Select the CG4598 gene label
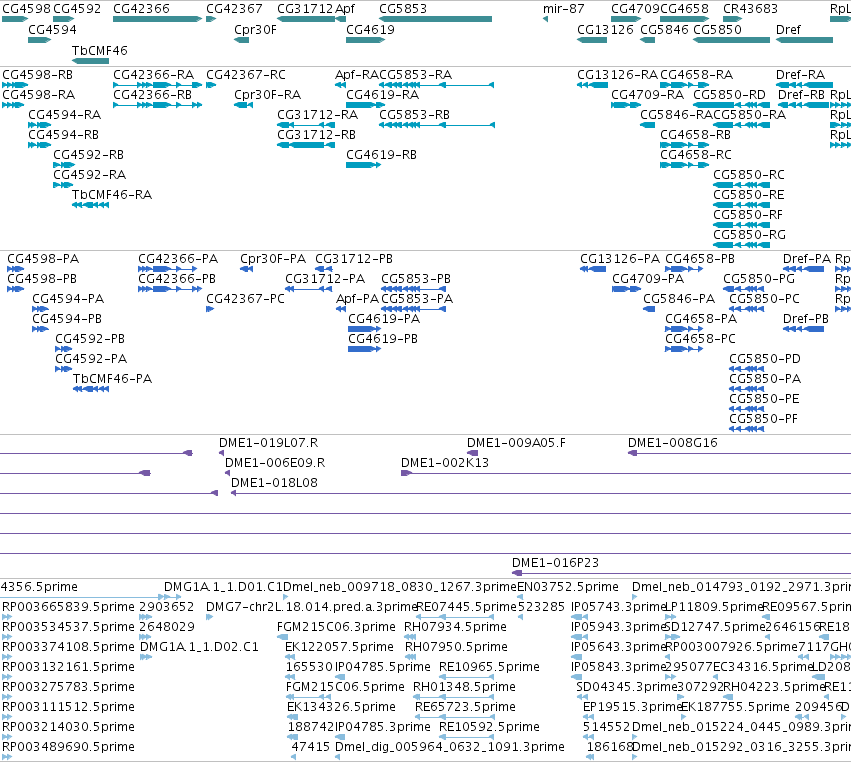 [27, 9]
